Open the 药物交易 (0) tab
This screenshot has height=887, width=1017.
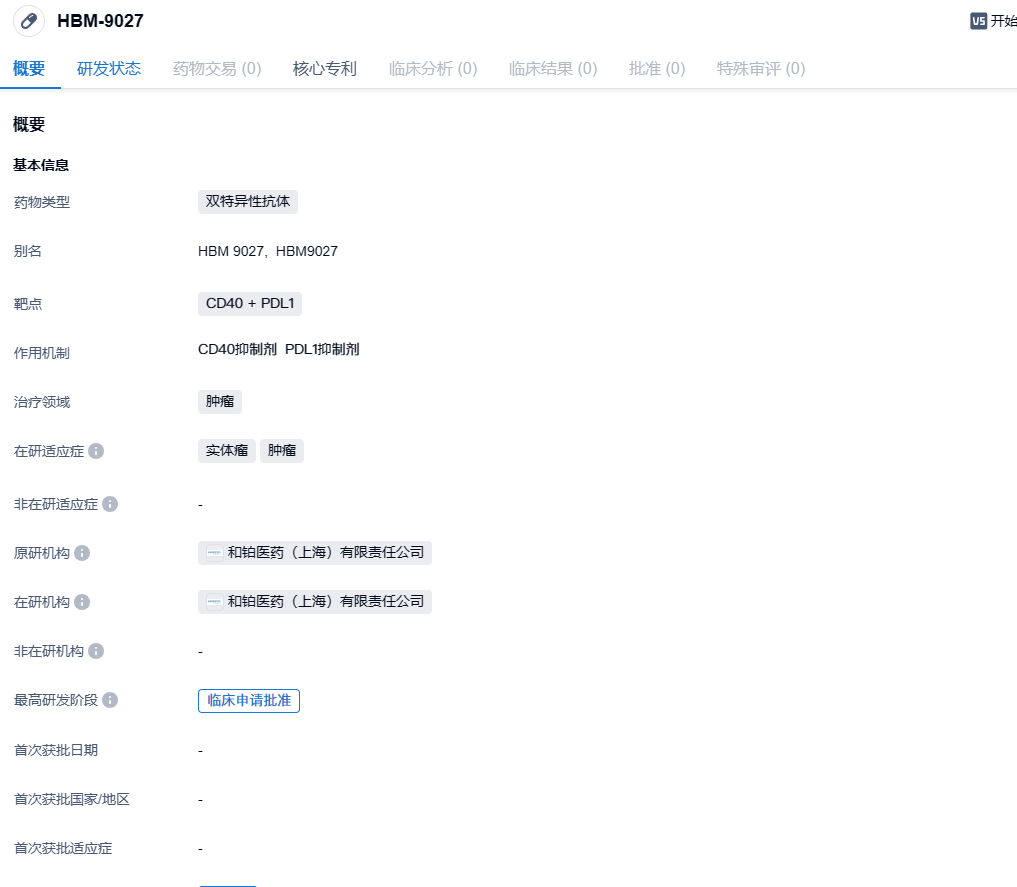217,68
